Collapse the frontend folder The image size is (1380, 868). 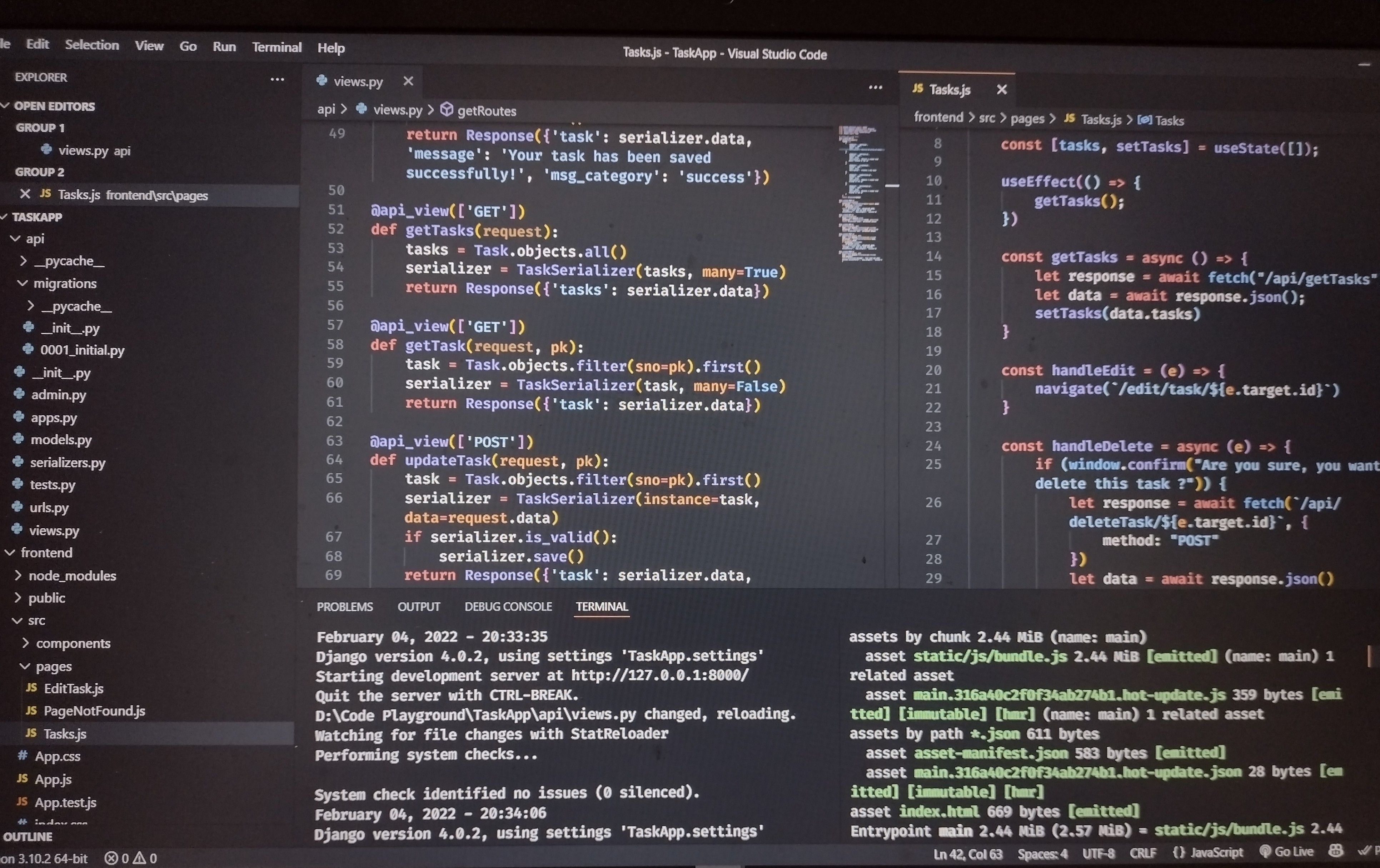coord(46,552)
